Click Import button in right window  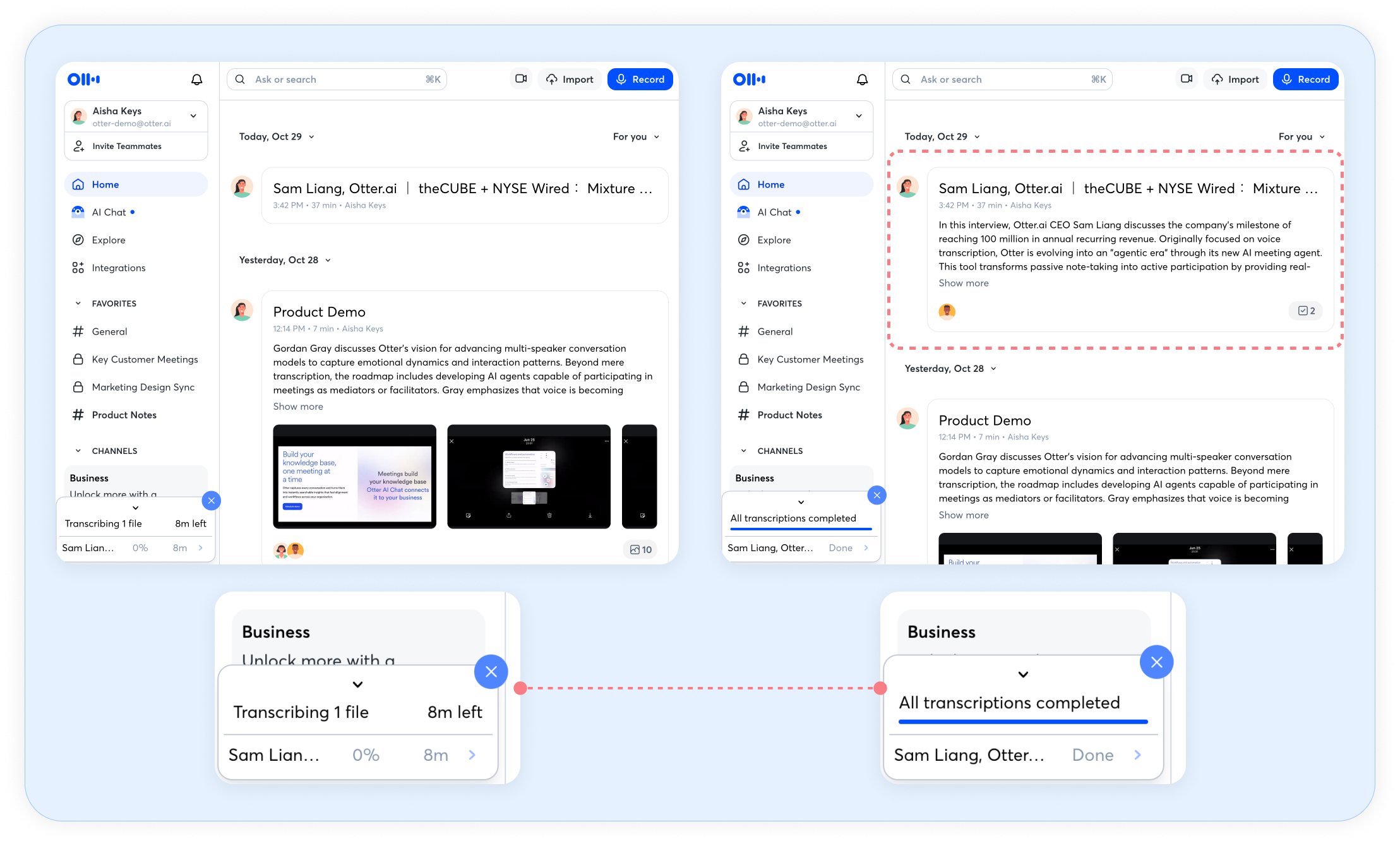1235,79
